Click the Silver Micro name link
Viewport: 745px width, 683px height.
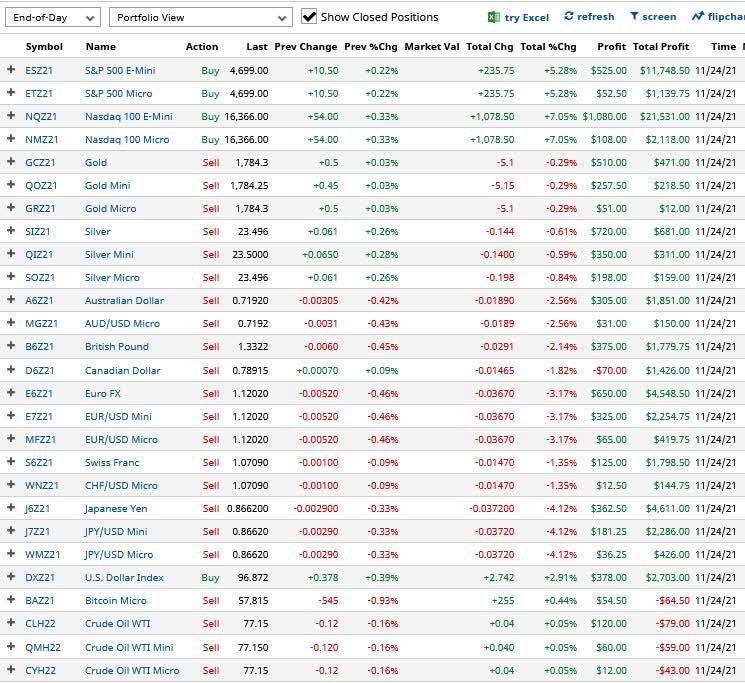[112, 278]
